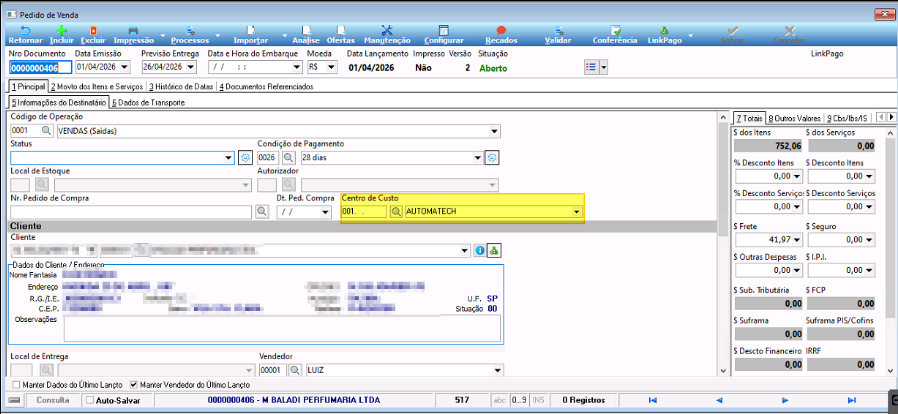
Task: Open Ofertas from the toolbar
Action: (341, 35)
